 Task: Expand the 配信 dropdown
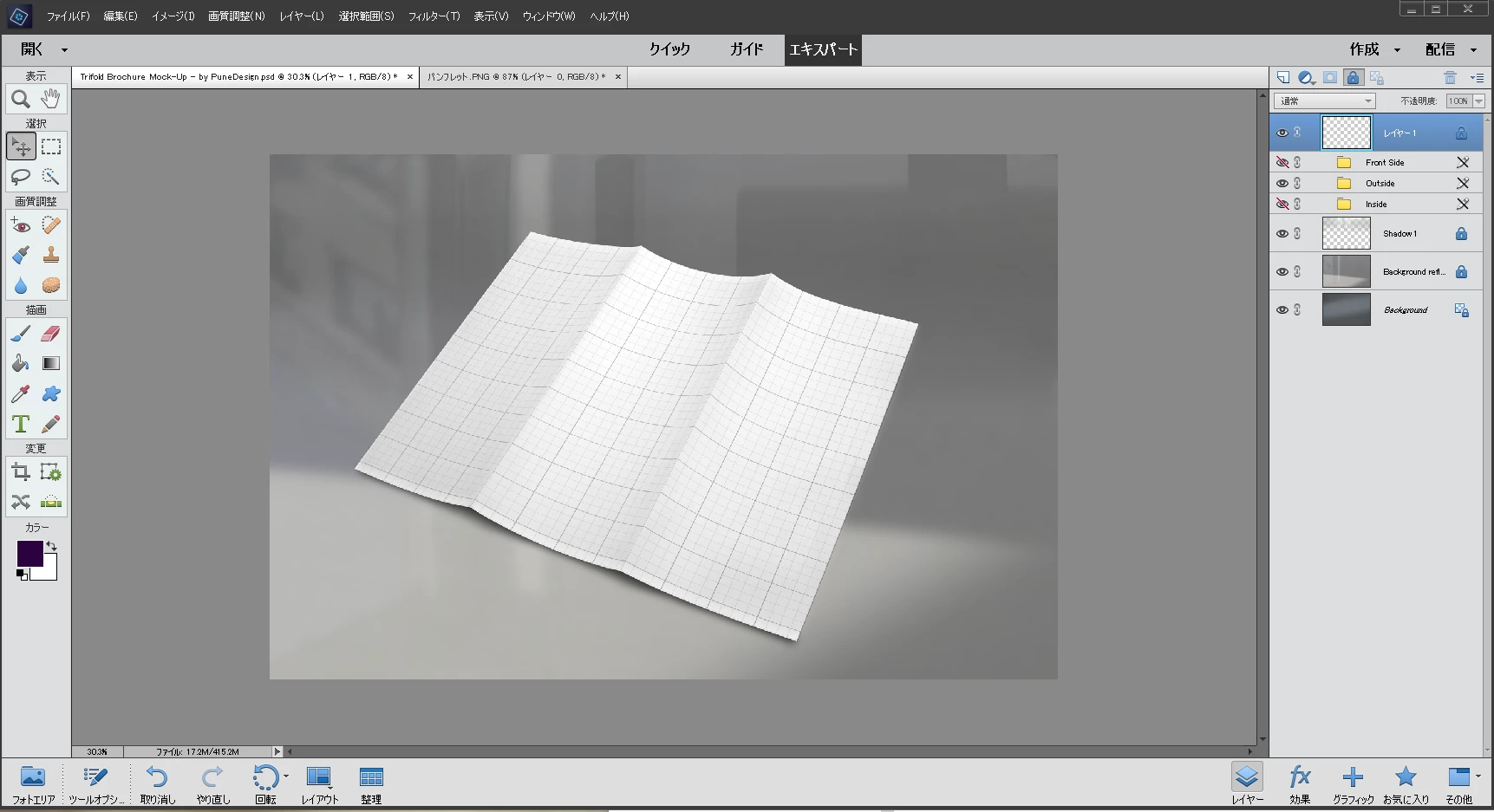tap(1473, 50)
